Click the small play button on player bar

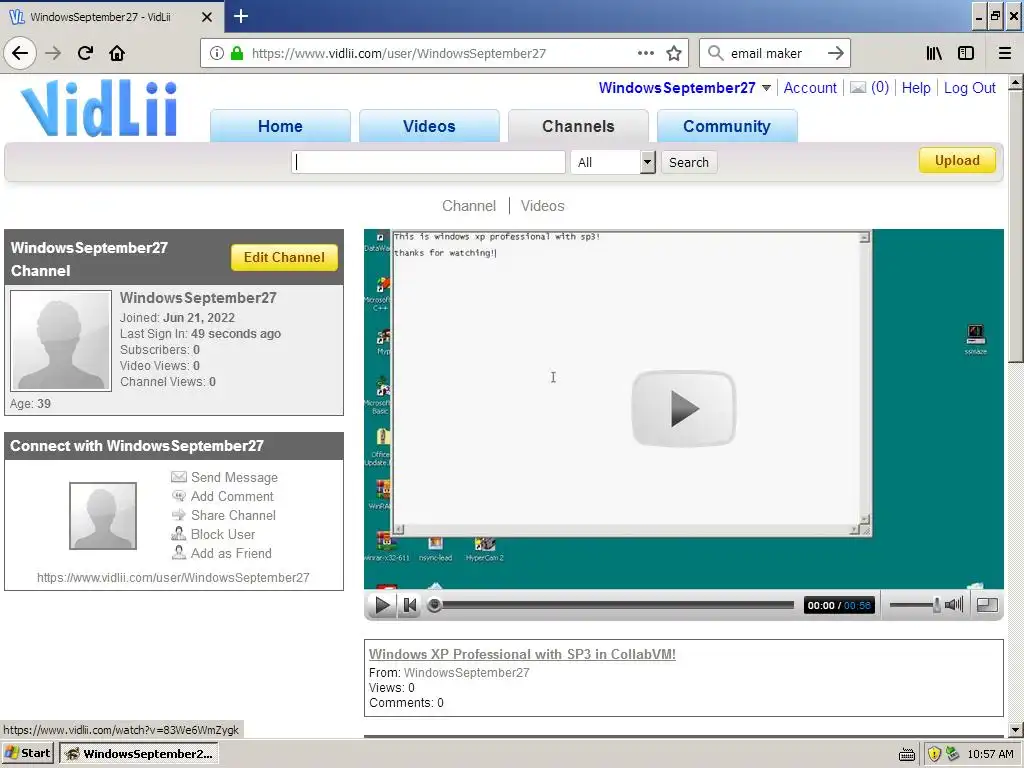point(382,605)
